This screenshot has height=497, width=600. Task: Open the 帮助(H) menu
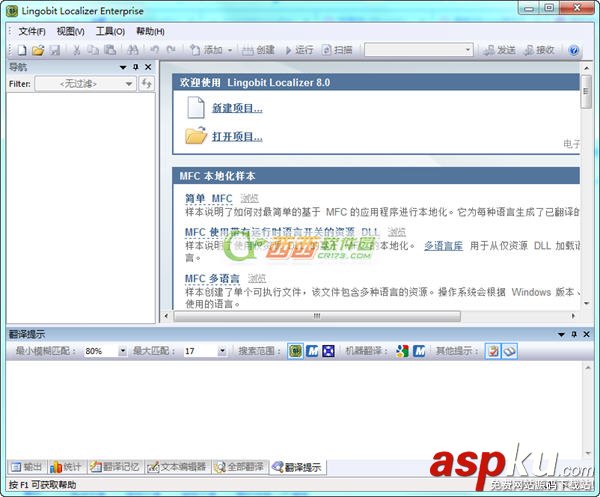150,31
